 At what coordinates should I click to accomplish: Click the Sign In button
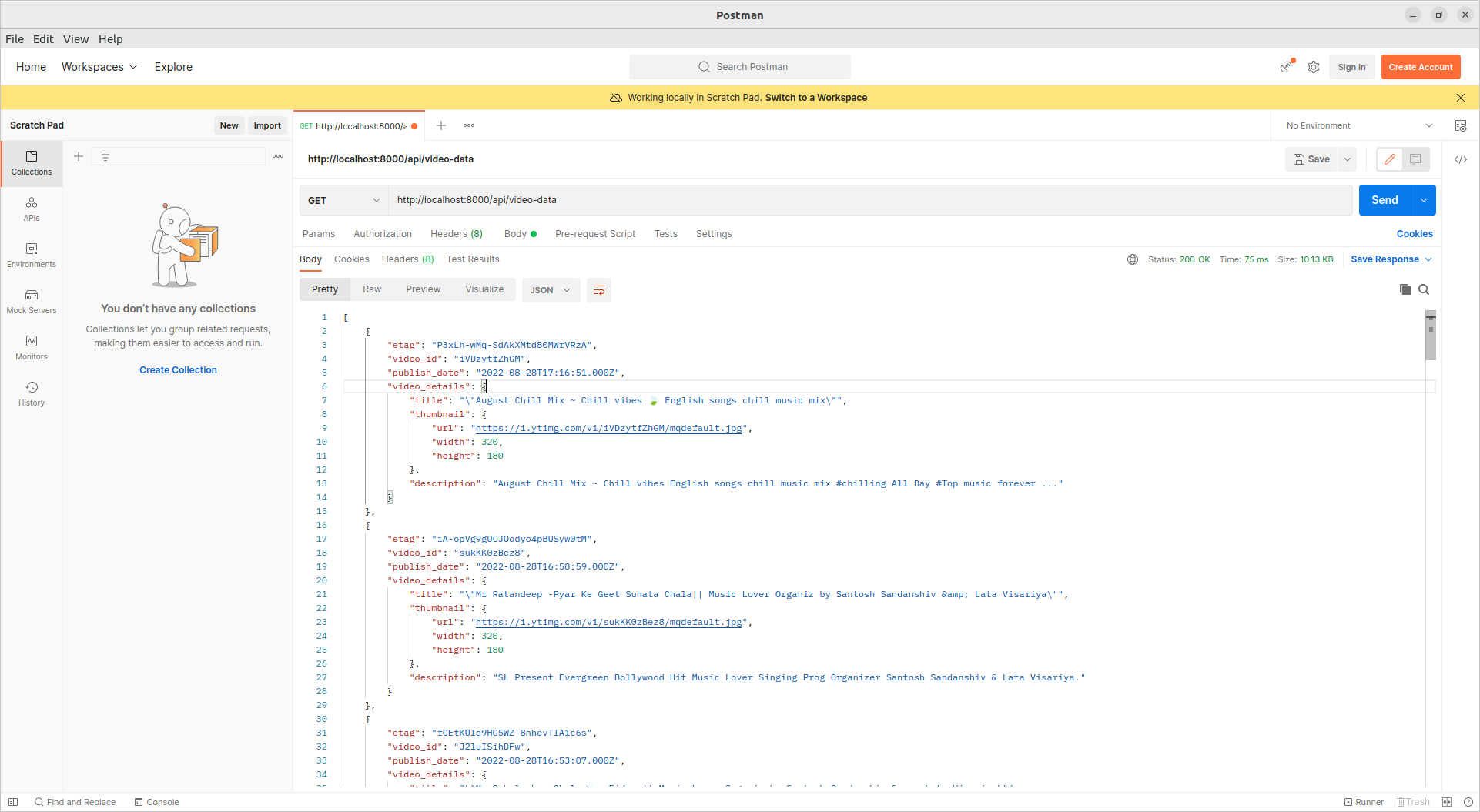pos(1351,67)
